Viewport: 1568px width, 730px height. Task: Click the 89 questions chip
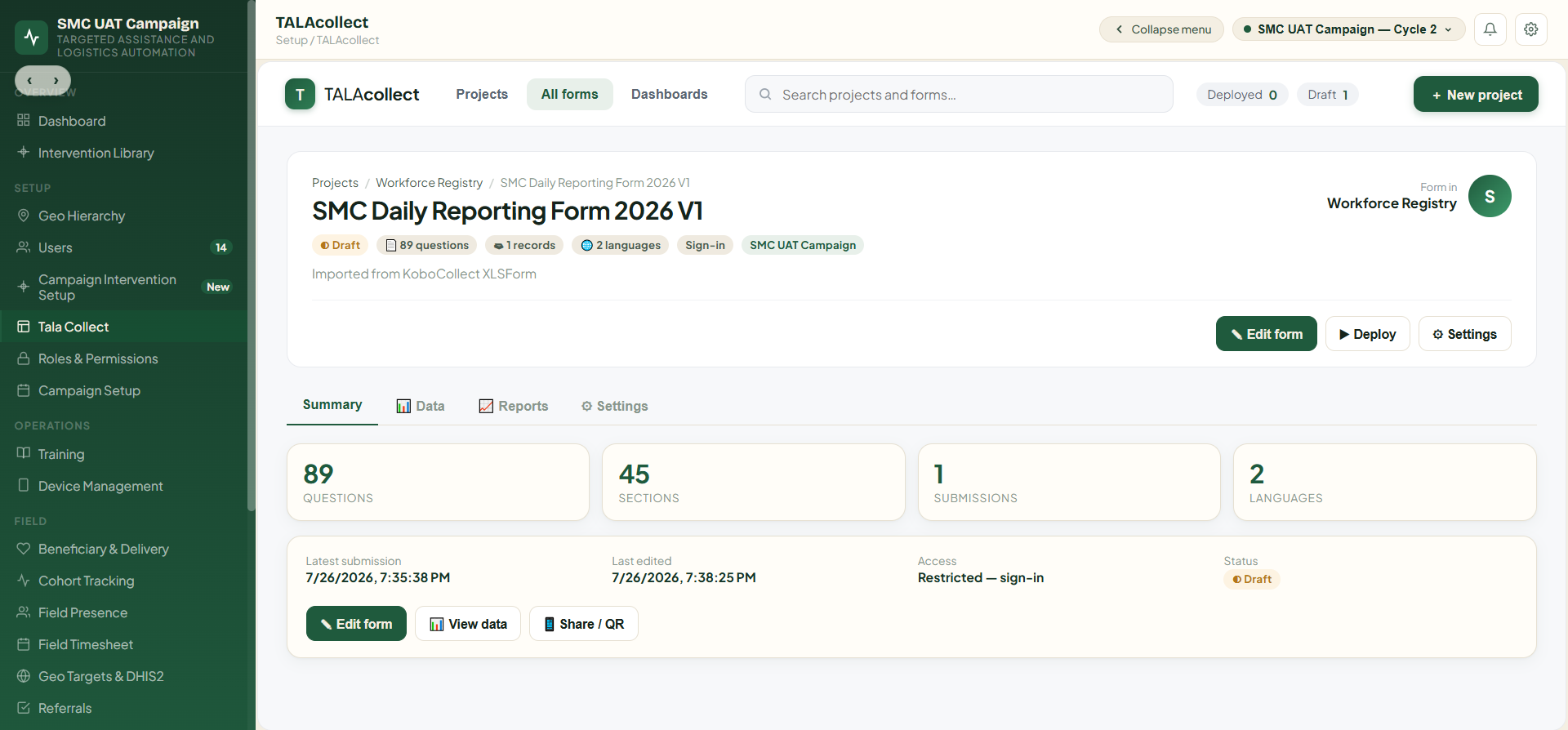pos(426,245)
